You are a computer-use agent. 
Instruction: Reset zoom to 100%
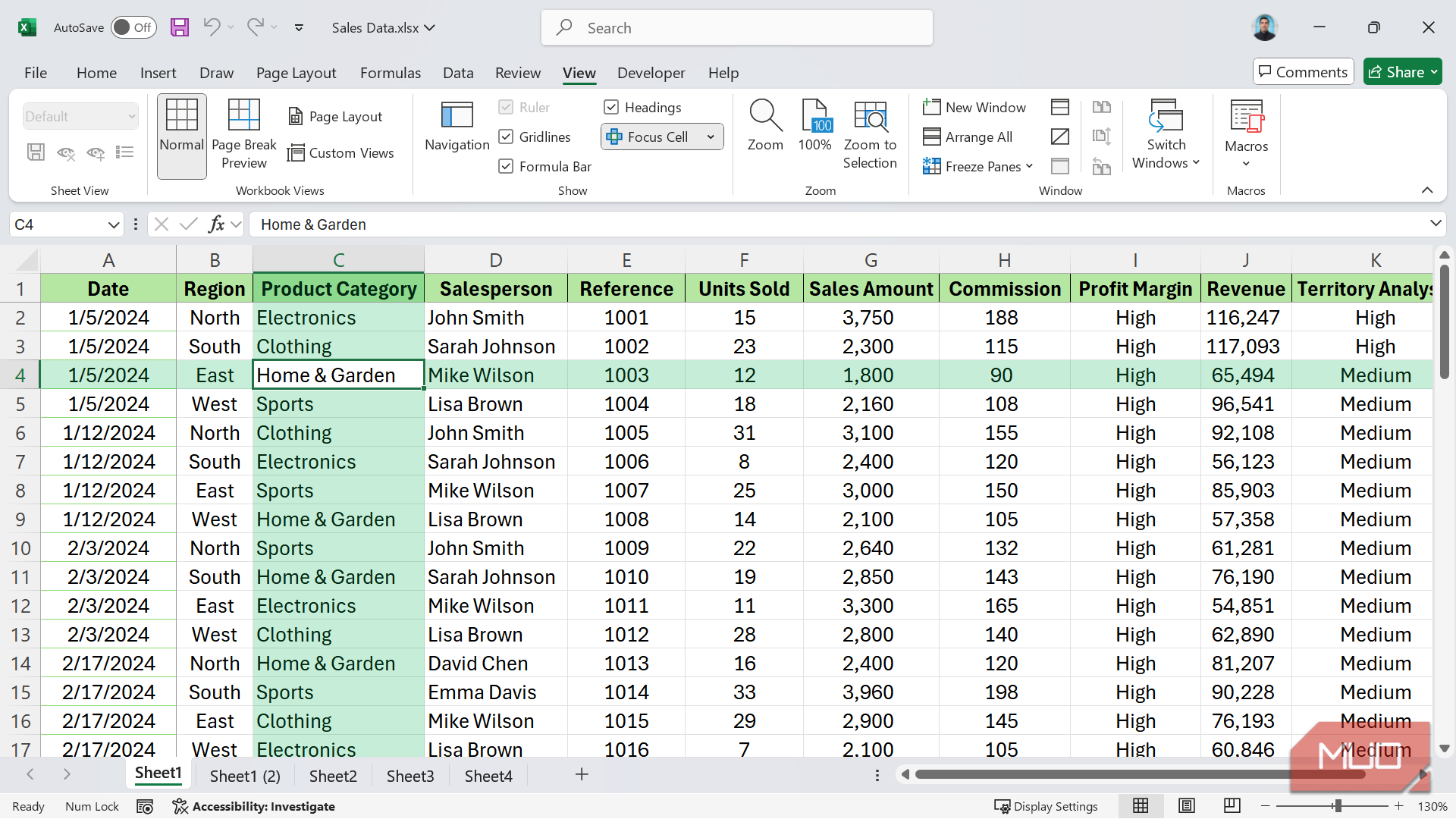tap(814, 126)
